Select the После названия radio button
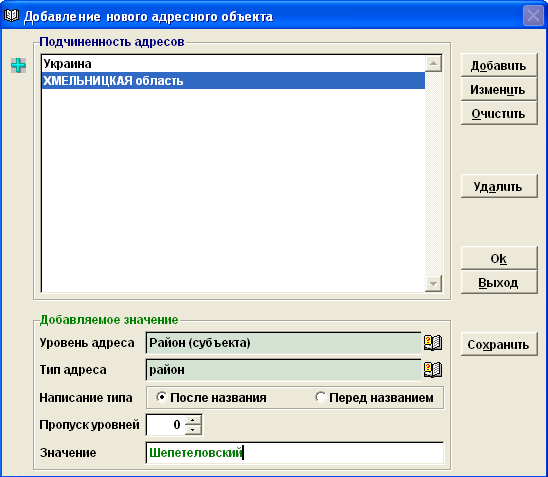Viewport: 548px width, 477px height. click(x=161, y=397)
